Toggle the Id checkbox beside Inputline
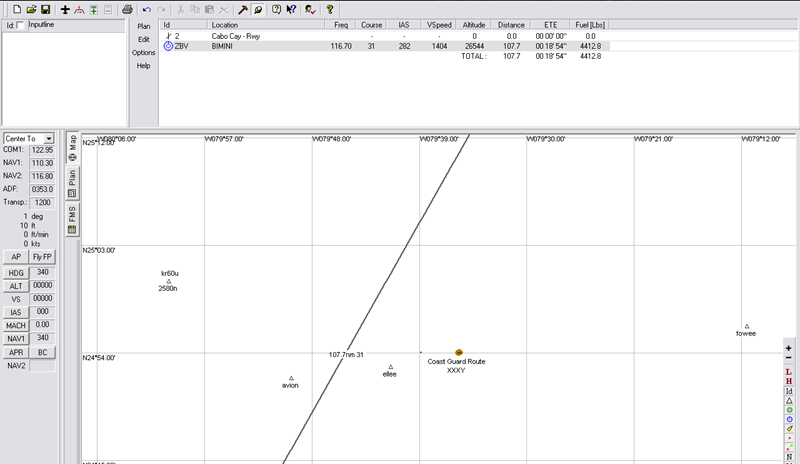 coord(22,23)
